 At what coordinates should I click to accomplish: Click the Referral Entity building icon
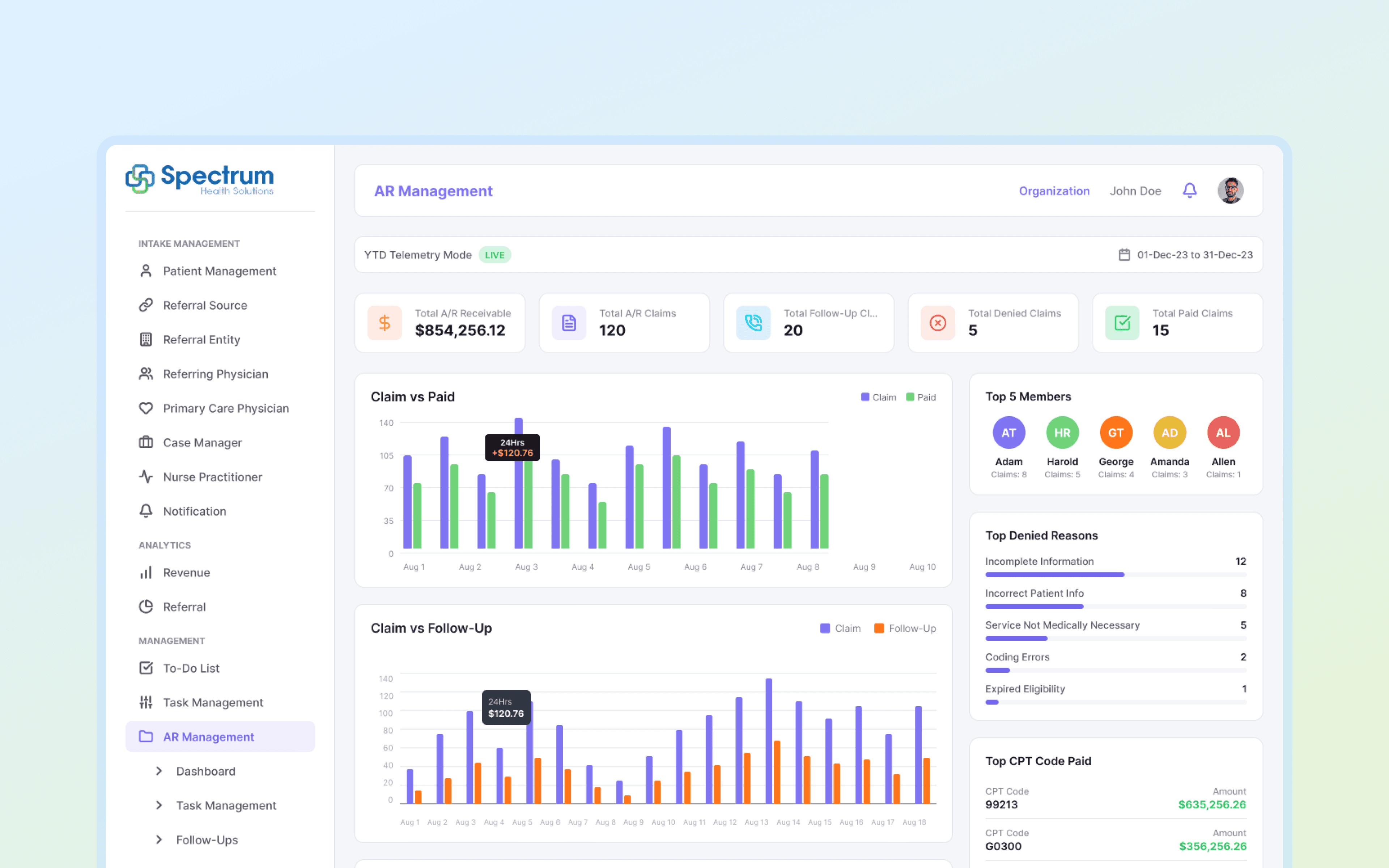pos(146,340)
